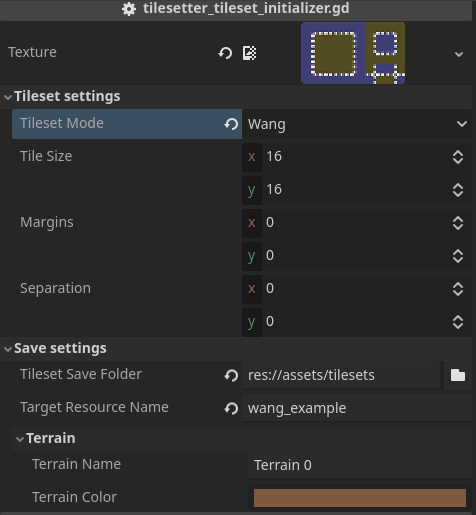Click the texture edit icon next to Texture
The height and width of the screenshot is (515, 476).
[249, 53]
